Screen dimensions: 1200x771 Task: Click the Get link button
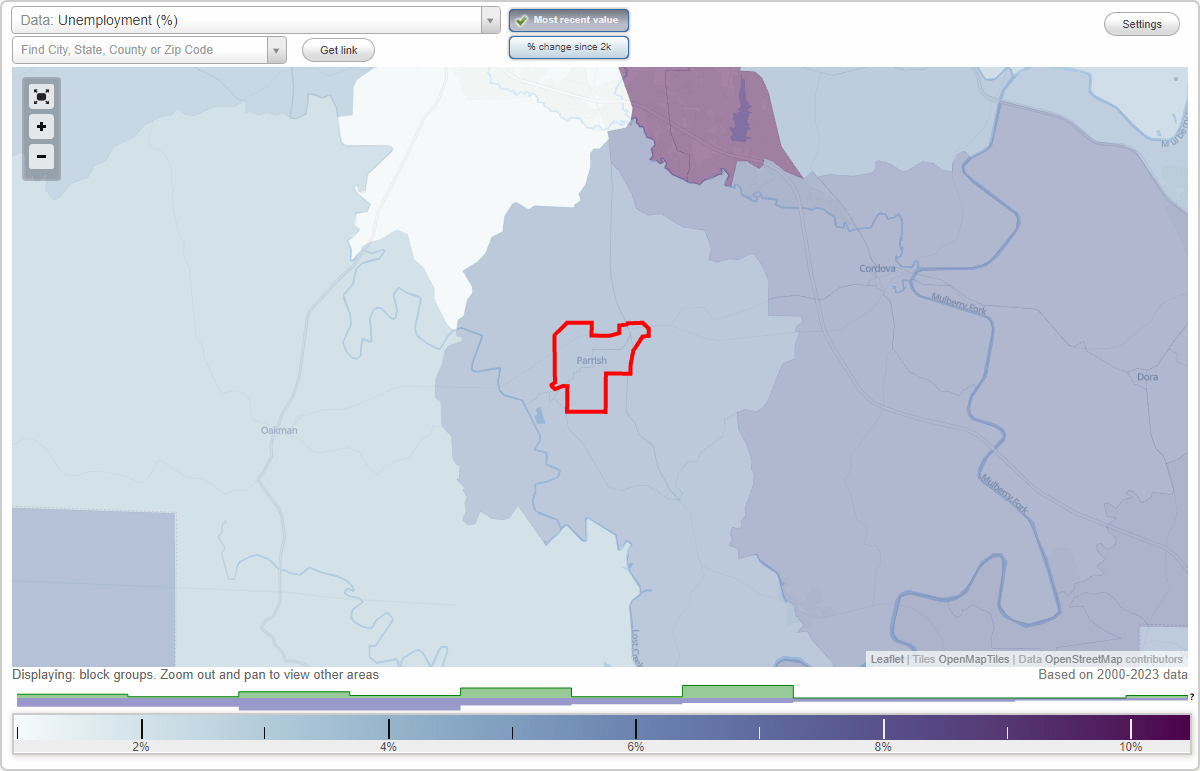338,50
